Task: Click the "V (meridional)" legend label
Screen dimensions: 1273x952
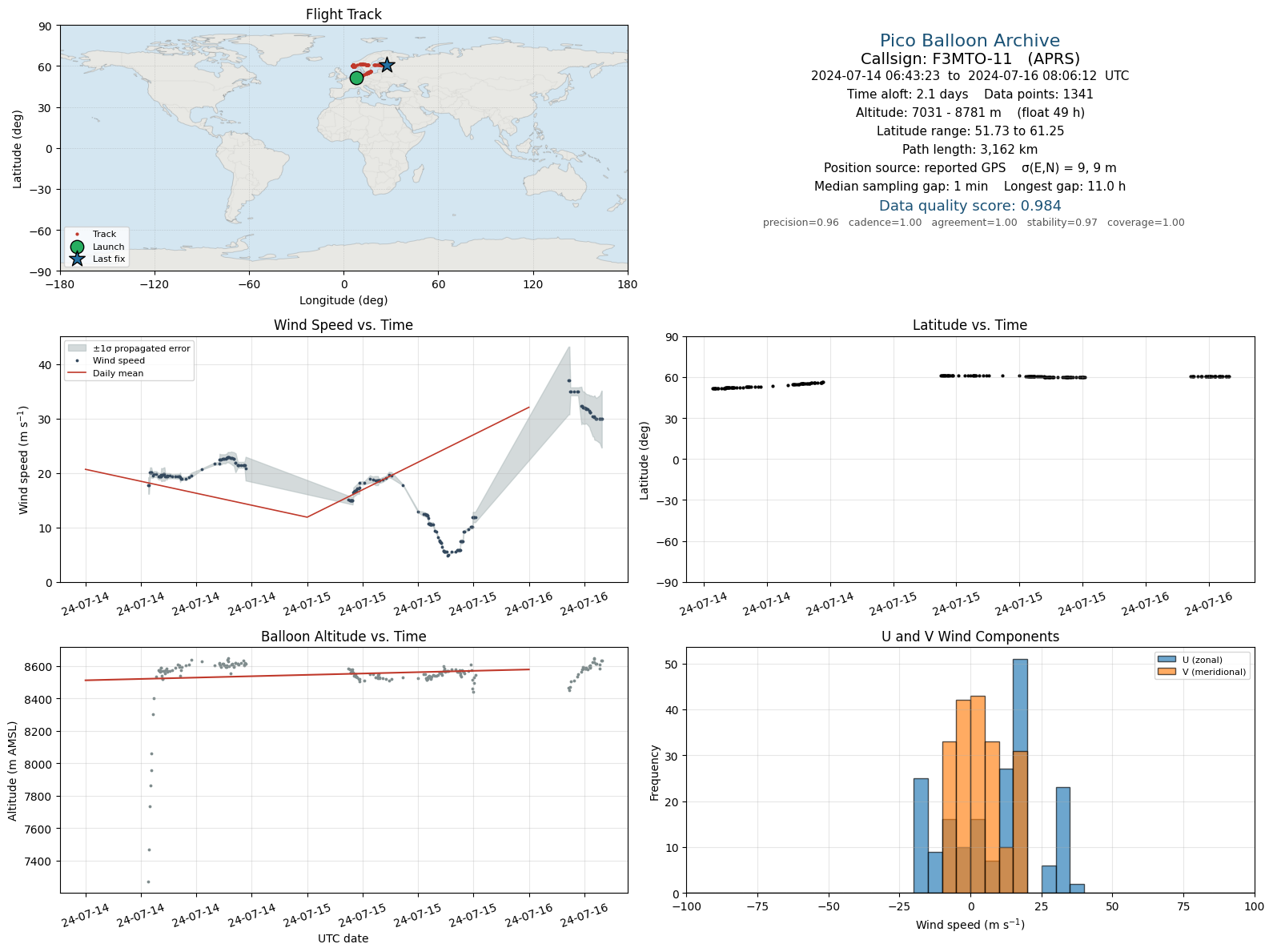Action: [1215, 672]
